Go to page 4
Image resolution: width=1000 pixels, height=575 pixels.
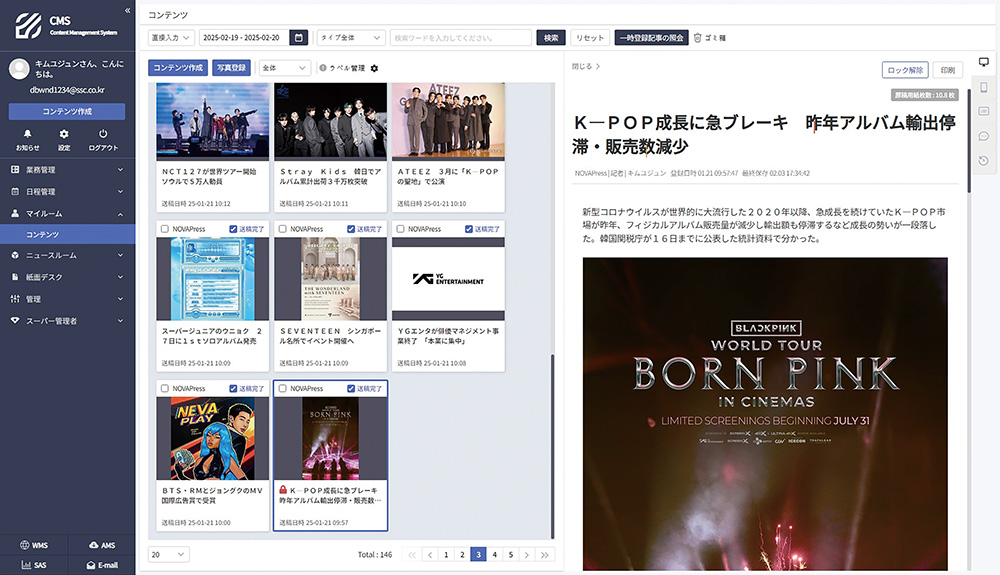click(x=494, y=555)
